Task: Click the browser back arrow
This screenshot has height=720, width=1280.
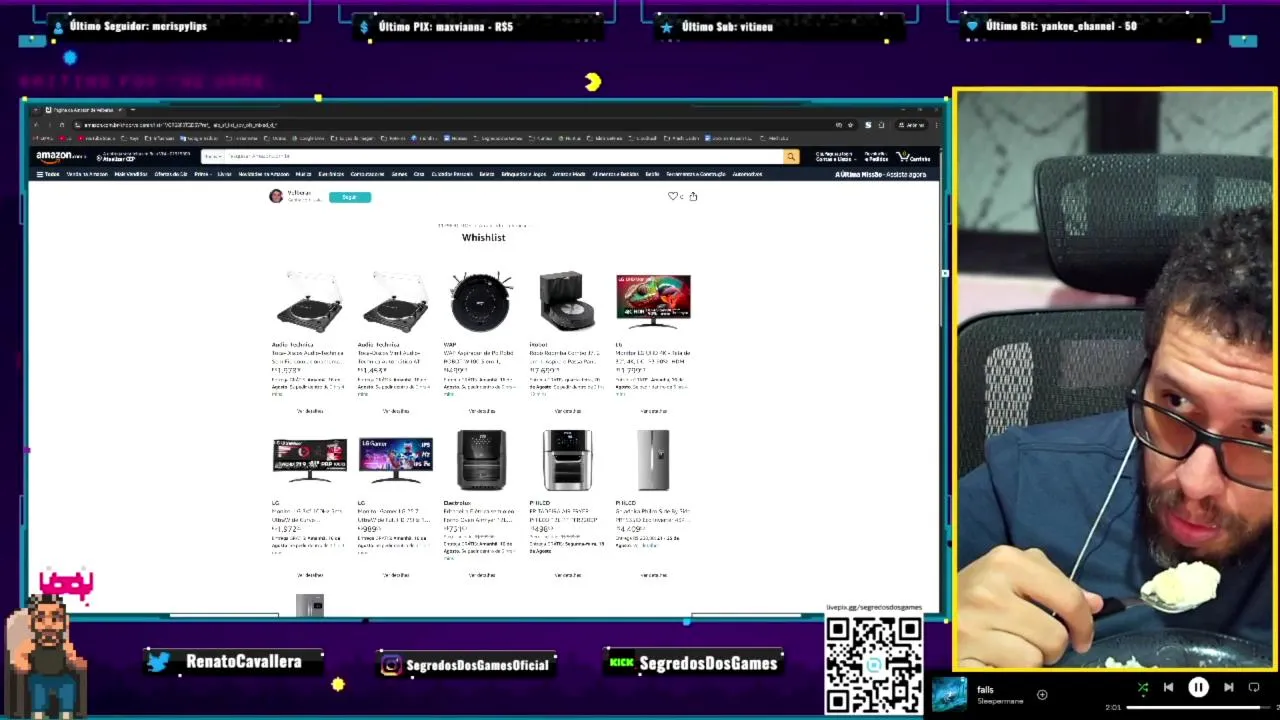Action: (x=36, y=125)
